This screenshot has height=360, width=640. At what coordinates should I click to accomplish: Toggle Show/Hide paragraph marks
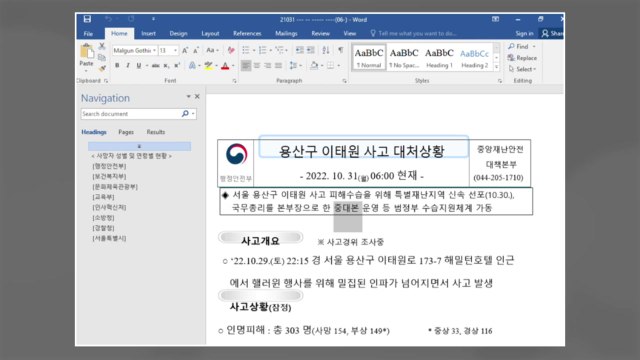[x=340, y=50]
